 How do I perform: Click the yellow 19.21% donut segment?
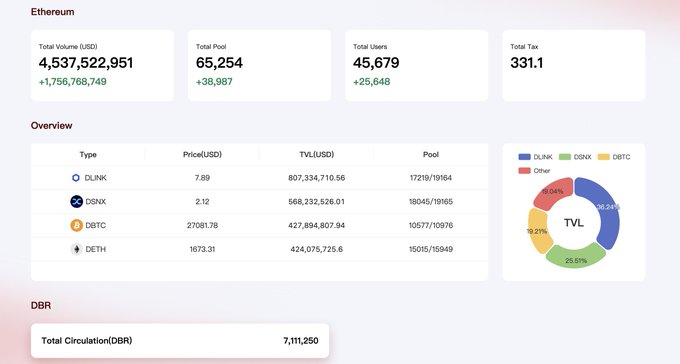(539, 231)
